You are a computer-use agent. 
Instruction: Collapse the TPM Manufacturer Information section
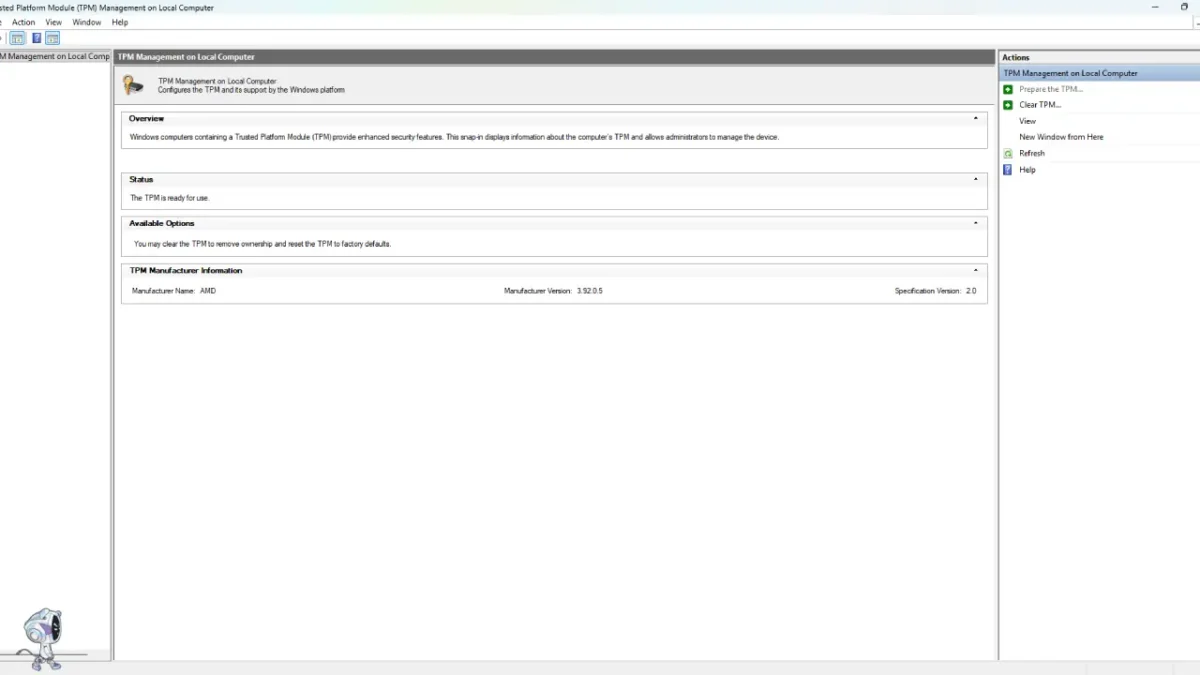point(975,269)
